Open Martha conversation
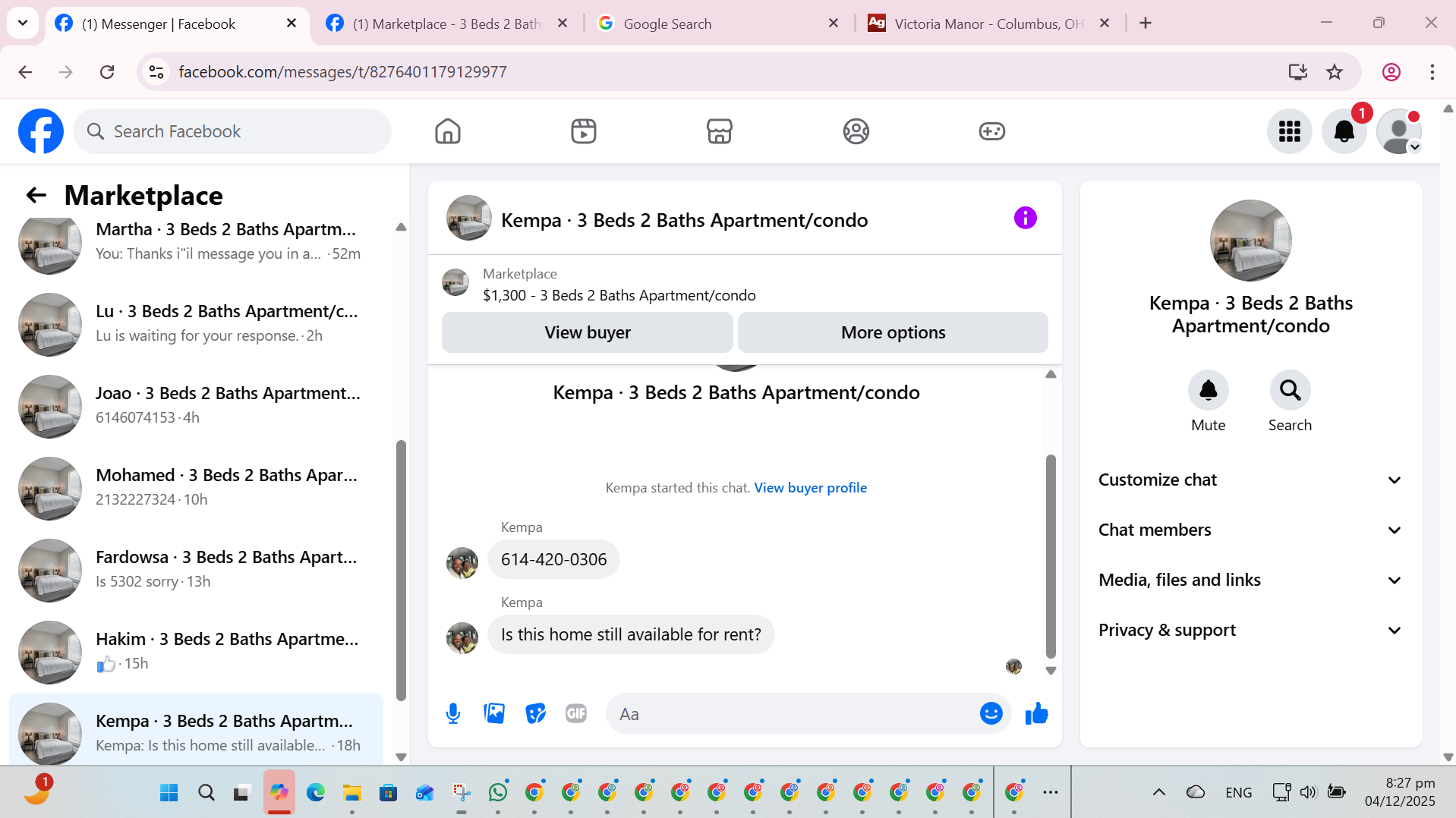The width and height of the screenshot is (1456, 818). click(x=196, y=242)
